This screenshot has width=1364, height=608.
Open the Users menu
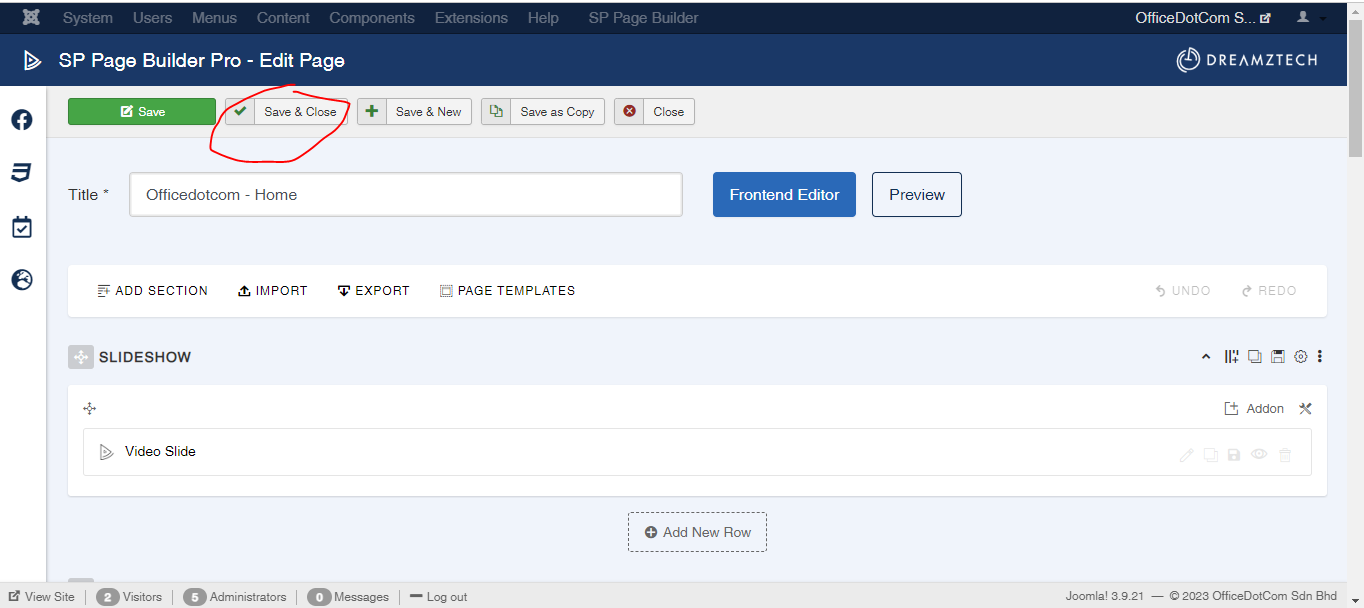tap(153, 18)
